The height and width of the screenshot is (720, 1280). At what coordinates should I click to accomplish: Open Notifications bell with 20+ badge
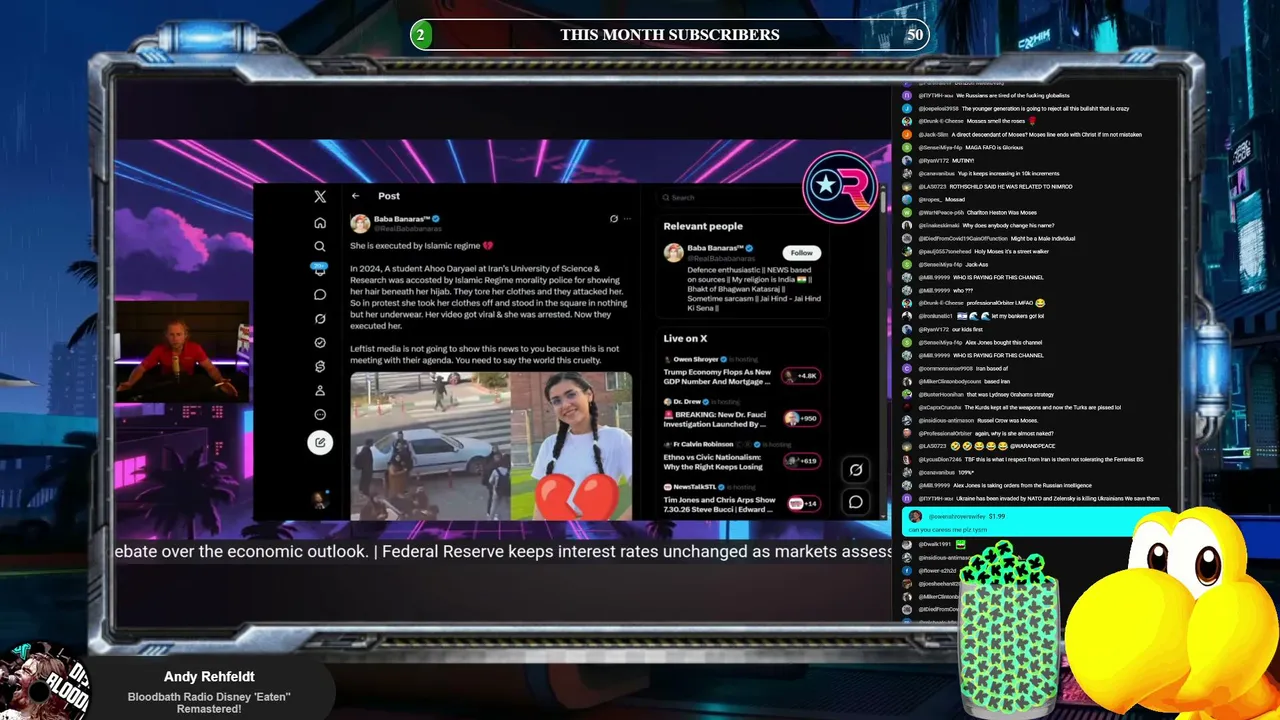320,270
